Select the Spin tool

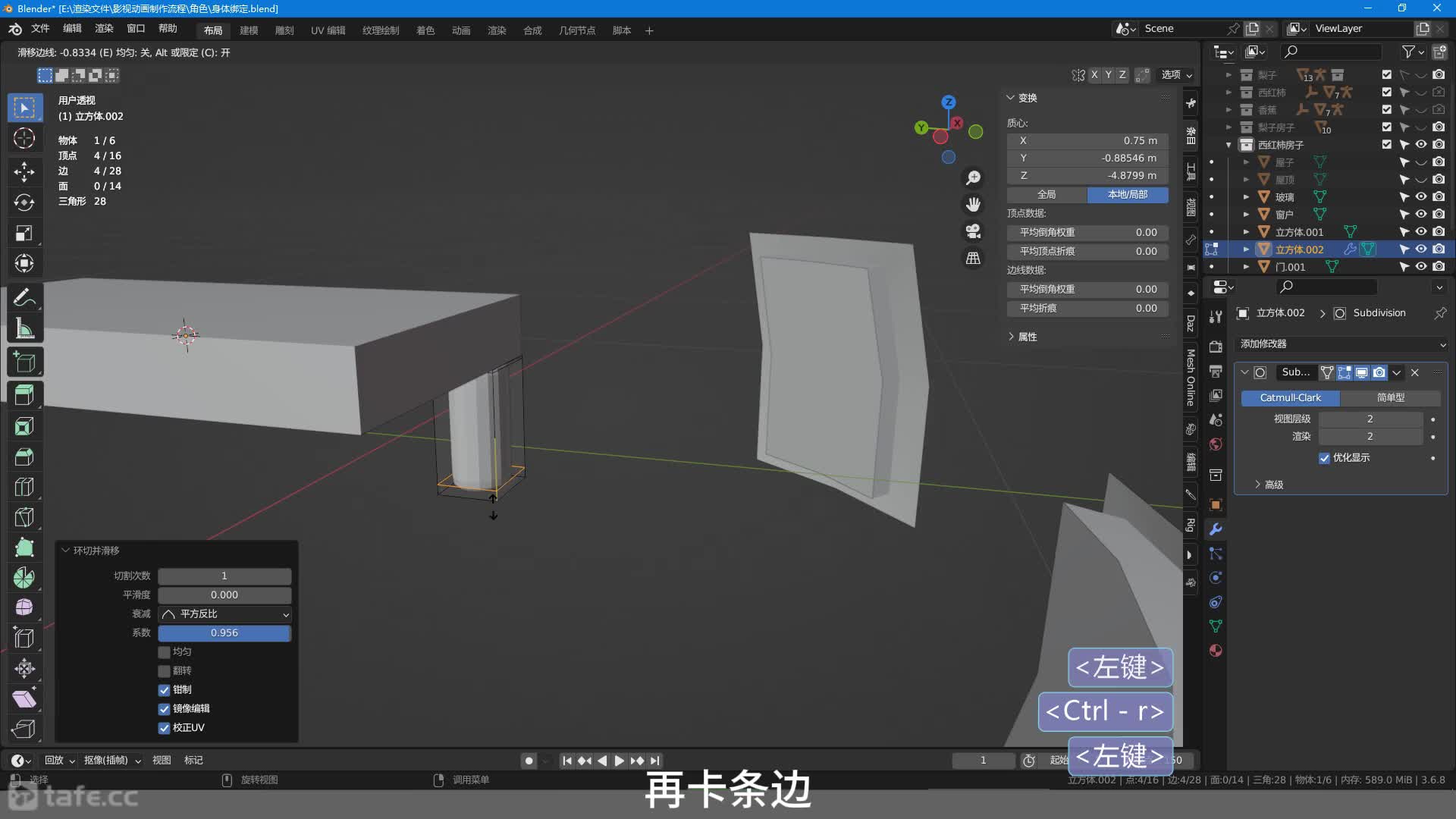[24, 578]
